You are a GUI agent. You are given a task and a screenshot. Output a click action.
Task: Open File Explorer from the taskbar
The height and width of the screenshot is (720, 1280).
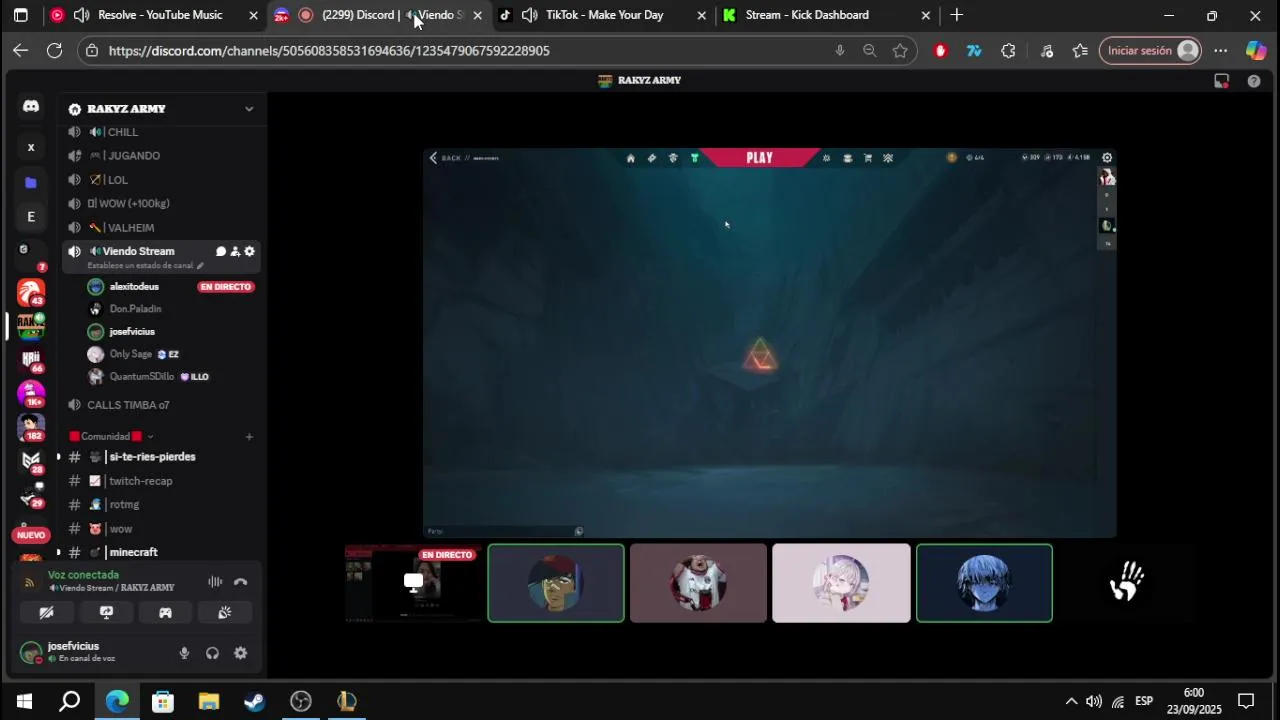208,701
